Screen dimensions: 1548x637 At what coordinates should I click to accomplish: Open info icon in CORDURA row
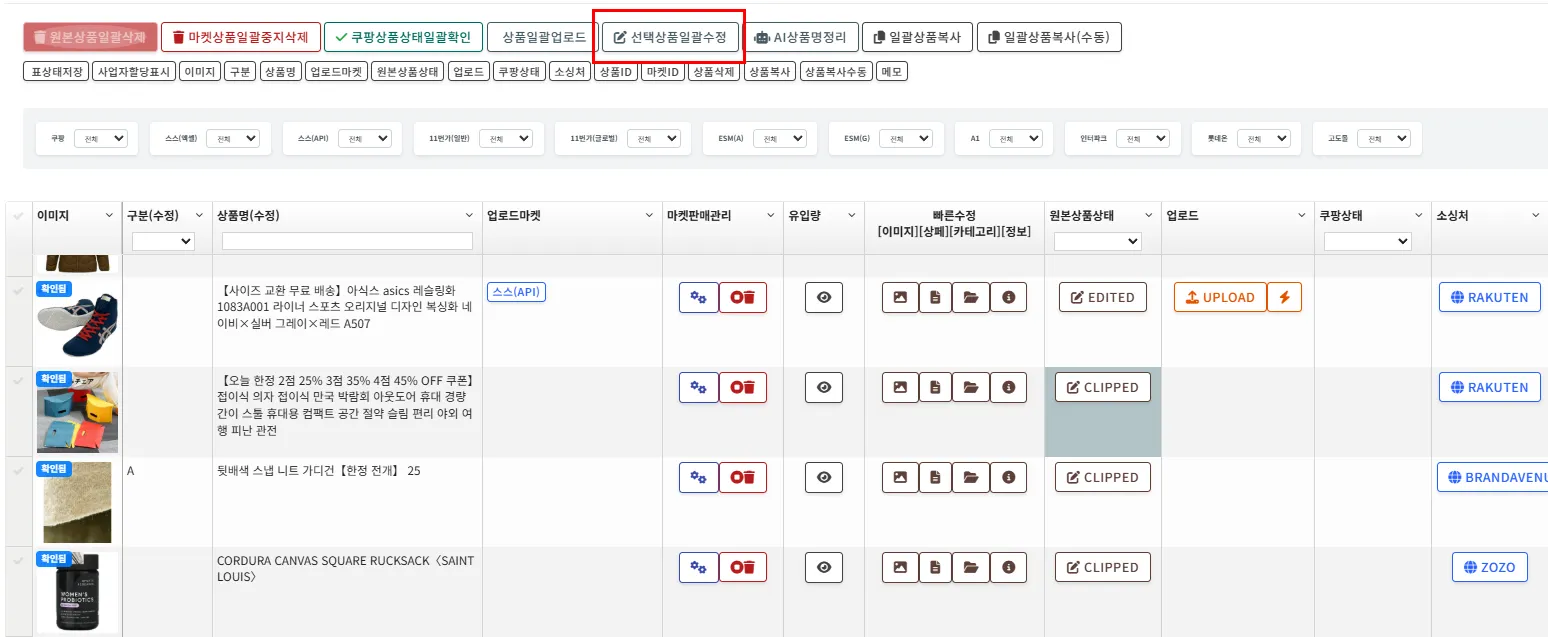[x=1008, y=567]
